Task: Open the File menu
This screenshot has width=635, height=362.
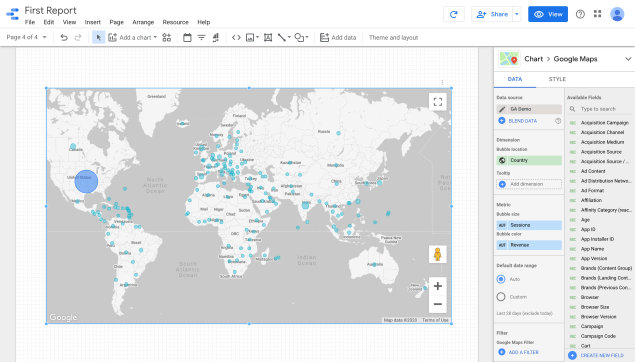Action: (x=30, y=22)
